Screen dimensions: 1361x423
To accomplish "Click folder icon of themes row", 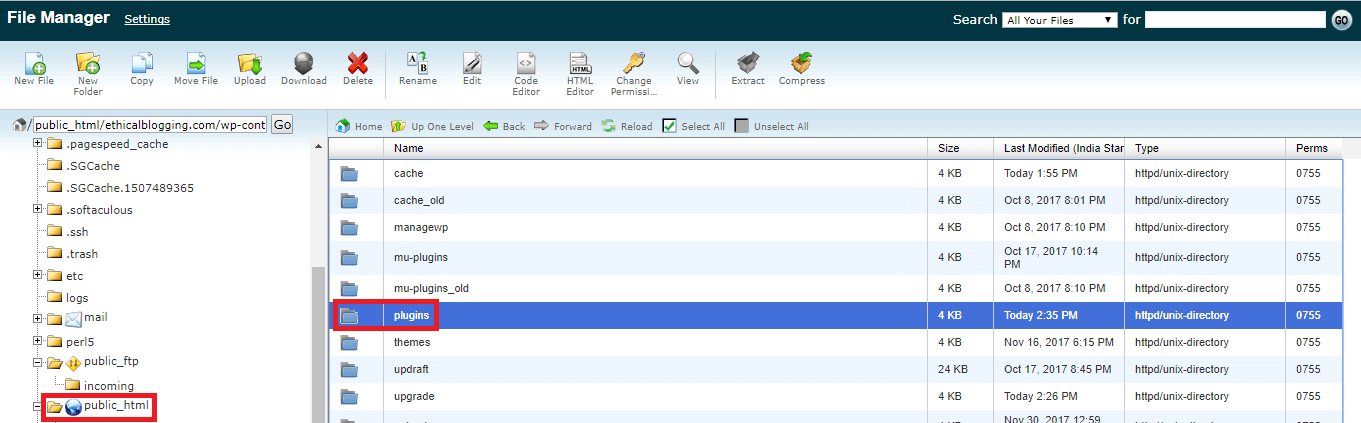I will coord(349,343).
